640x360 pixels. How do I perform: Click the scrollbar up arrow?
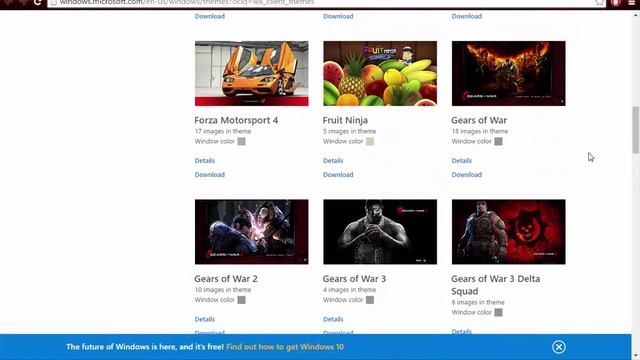coord(636,15)
